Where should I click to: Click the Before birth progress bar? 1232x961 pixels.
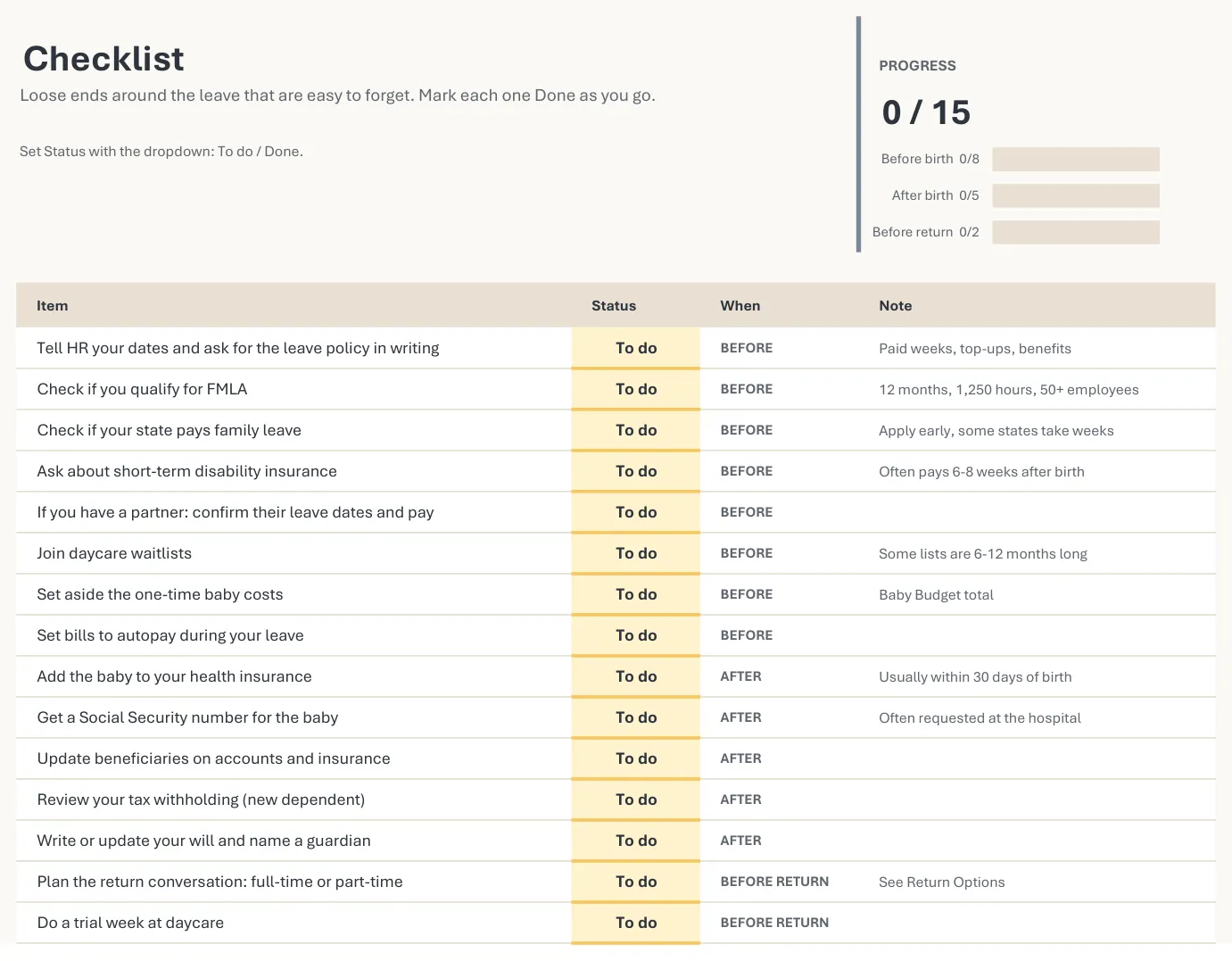pos(1076,159)
